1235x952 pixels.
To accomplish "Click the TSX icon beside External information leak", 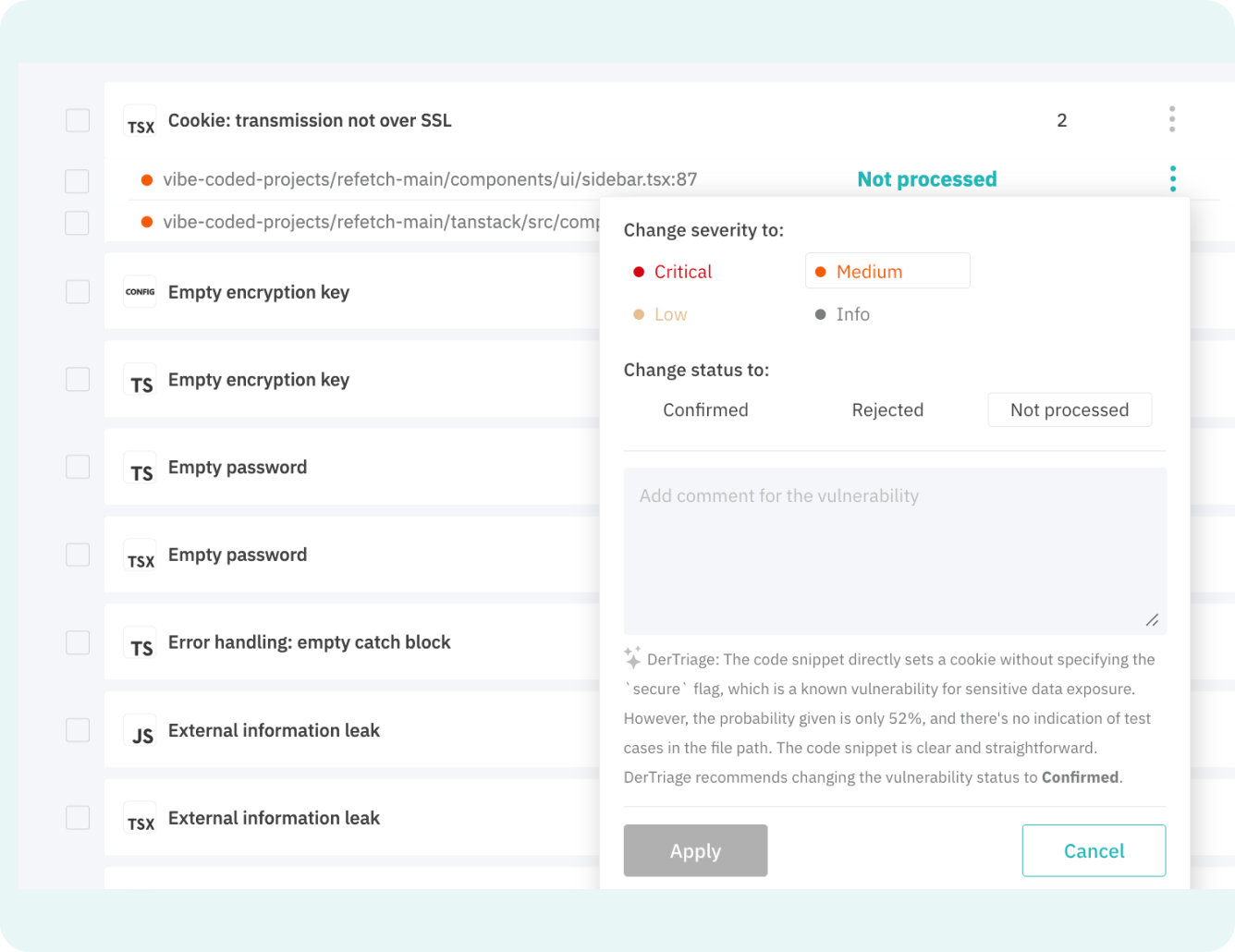I will (x=141, y=819).
